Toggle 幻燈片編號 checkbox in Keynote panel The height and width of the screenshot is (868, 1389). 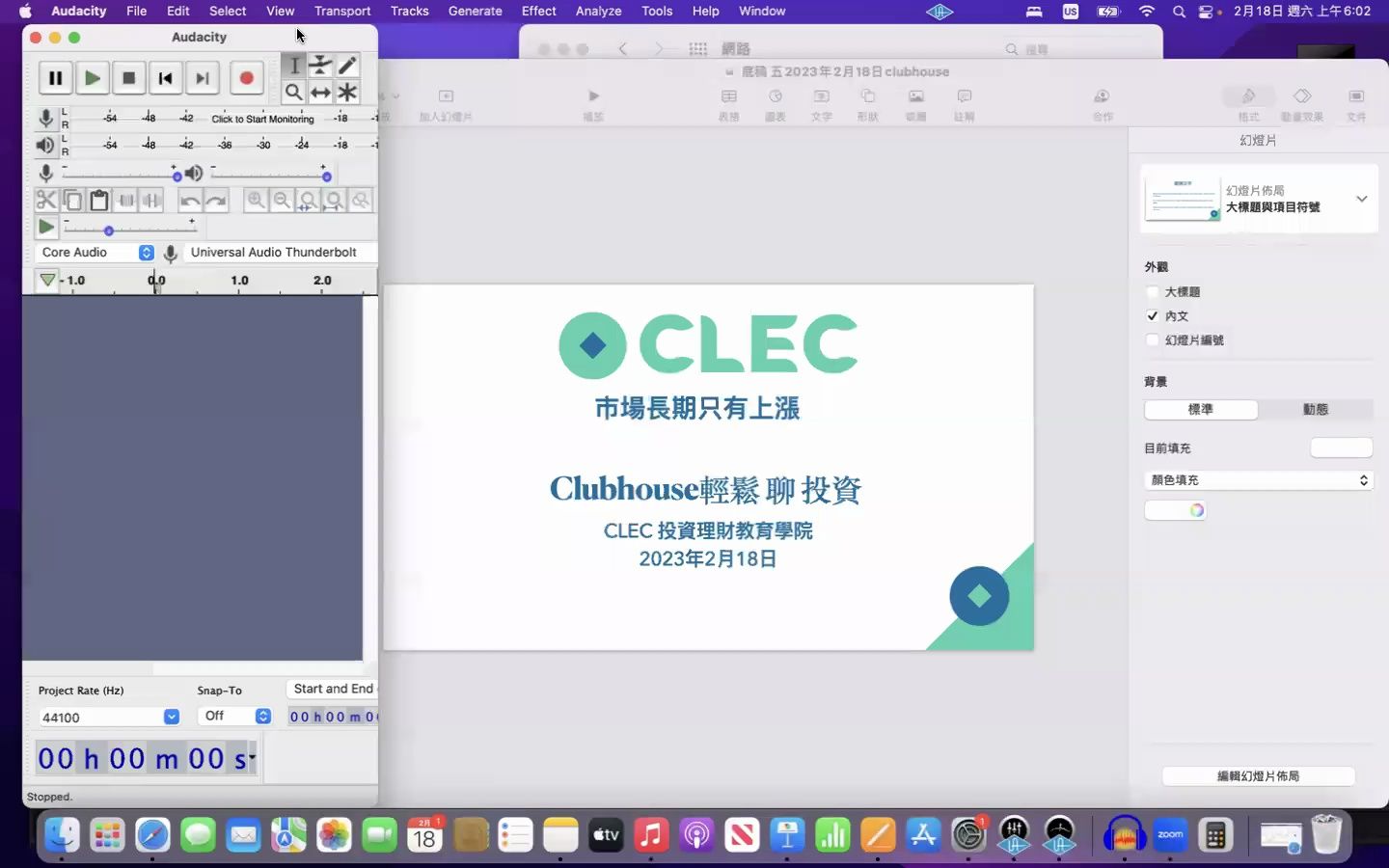coord(1152,339)
